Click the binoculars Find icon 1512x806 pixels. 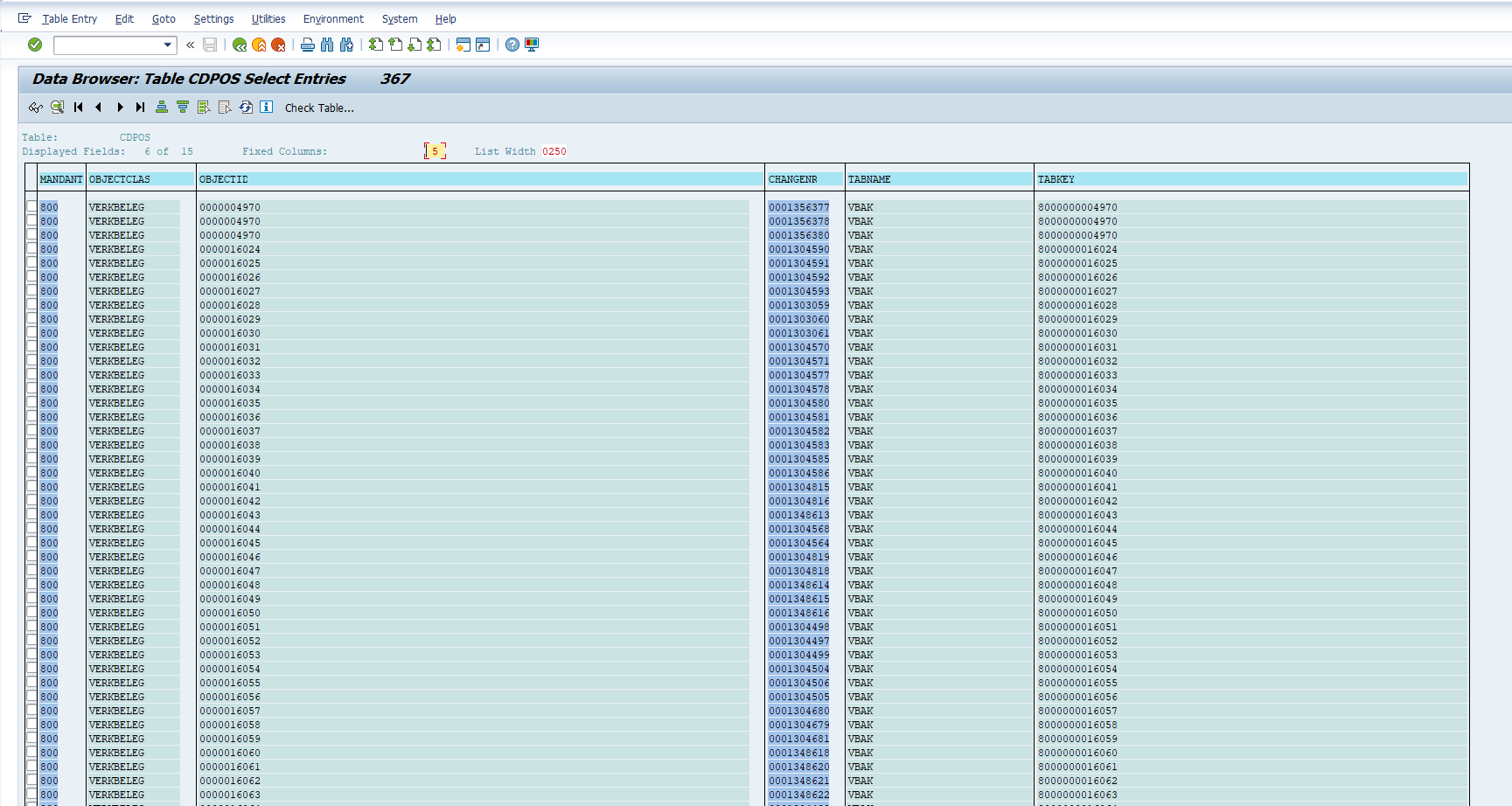[x=327, y=45]
